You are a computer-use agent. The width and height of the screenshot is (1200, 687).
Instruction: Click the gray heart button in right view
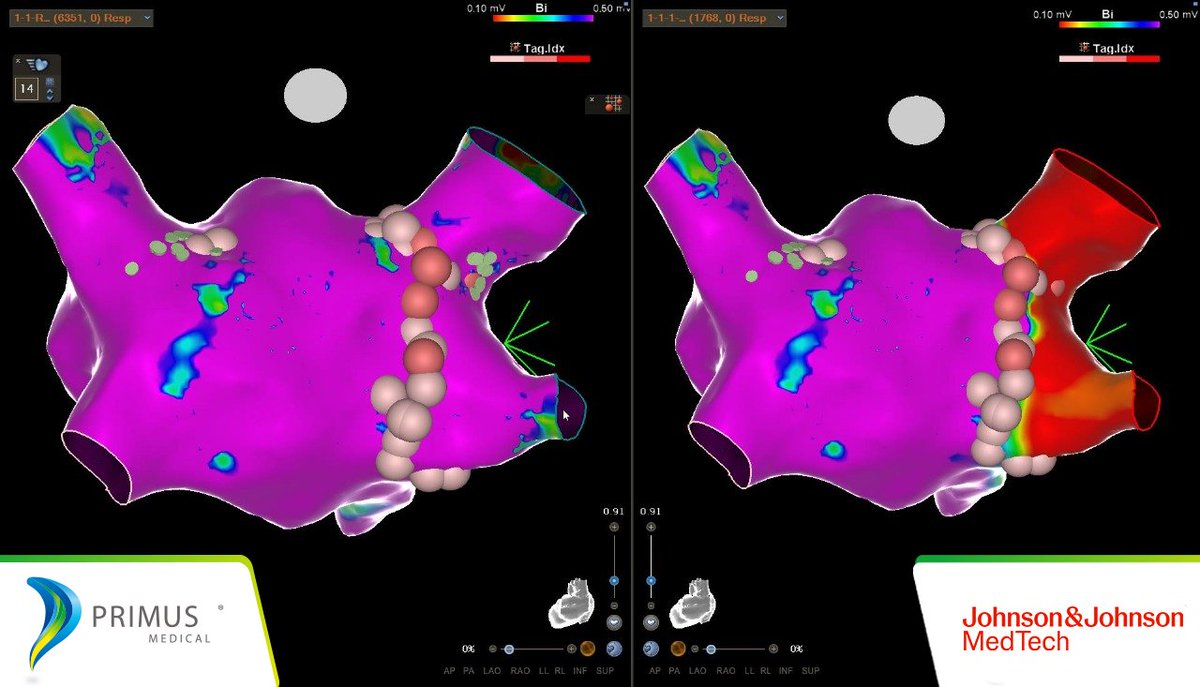651,623
